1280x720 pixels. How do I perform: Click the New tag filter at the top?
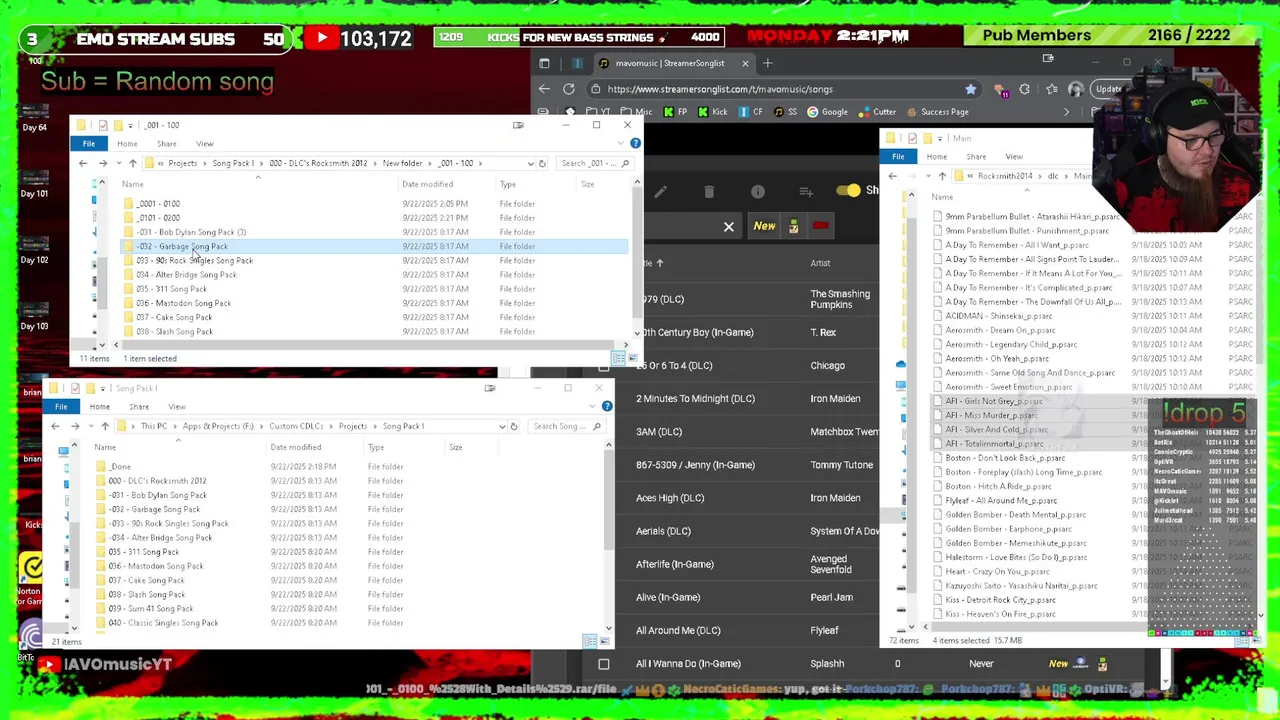(x=764, y=226)
